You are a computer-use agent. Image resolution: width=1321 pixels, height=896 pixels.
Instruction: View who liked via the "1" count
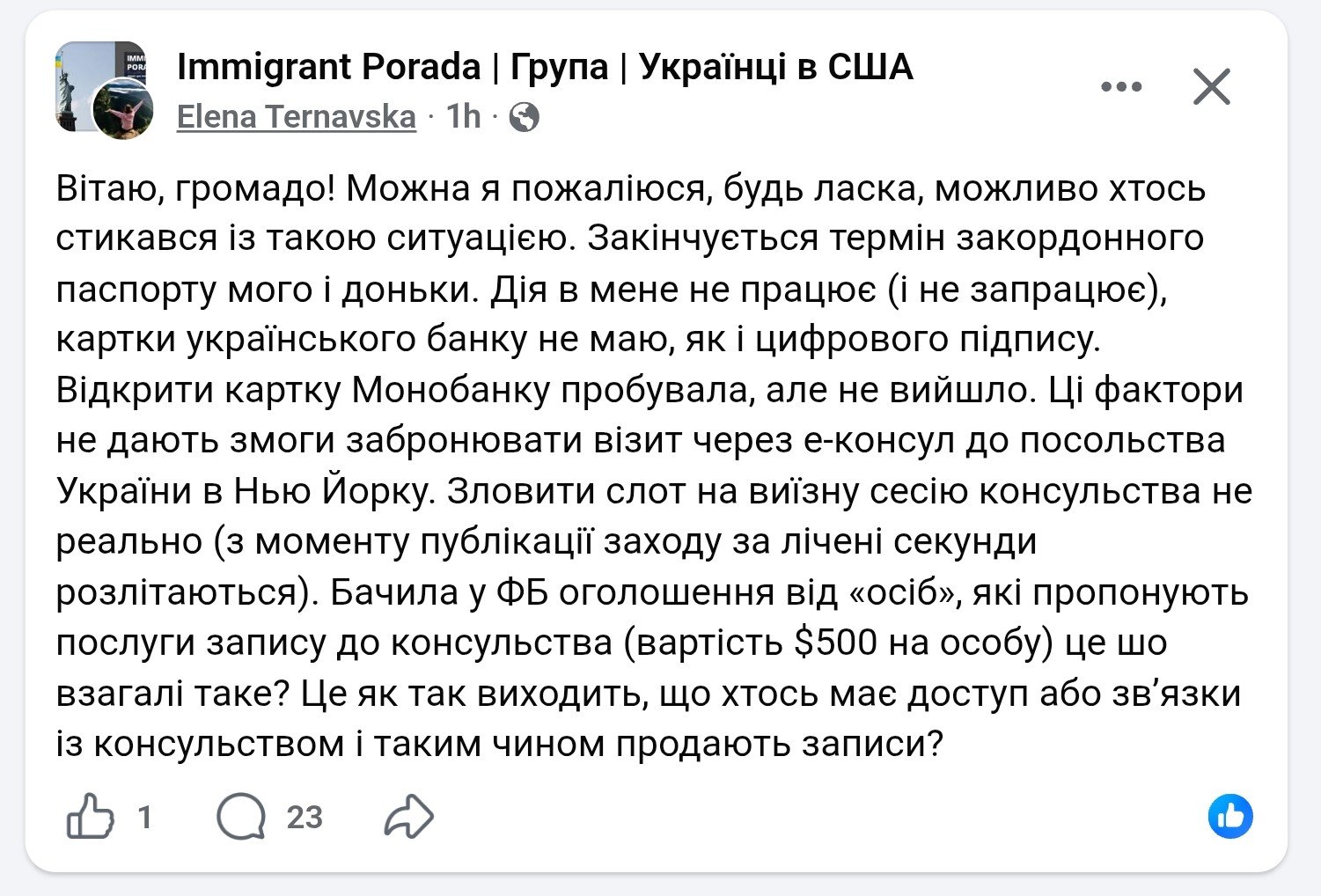coord(145,818)
